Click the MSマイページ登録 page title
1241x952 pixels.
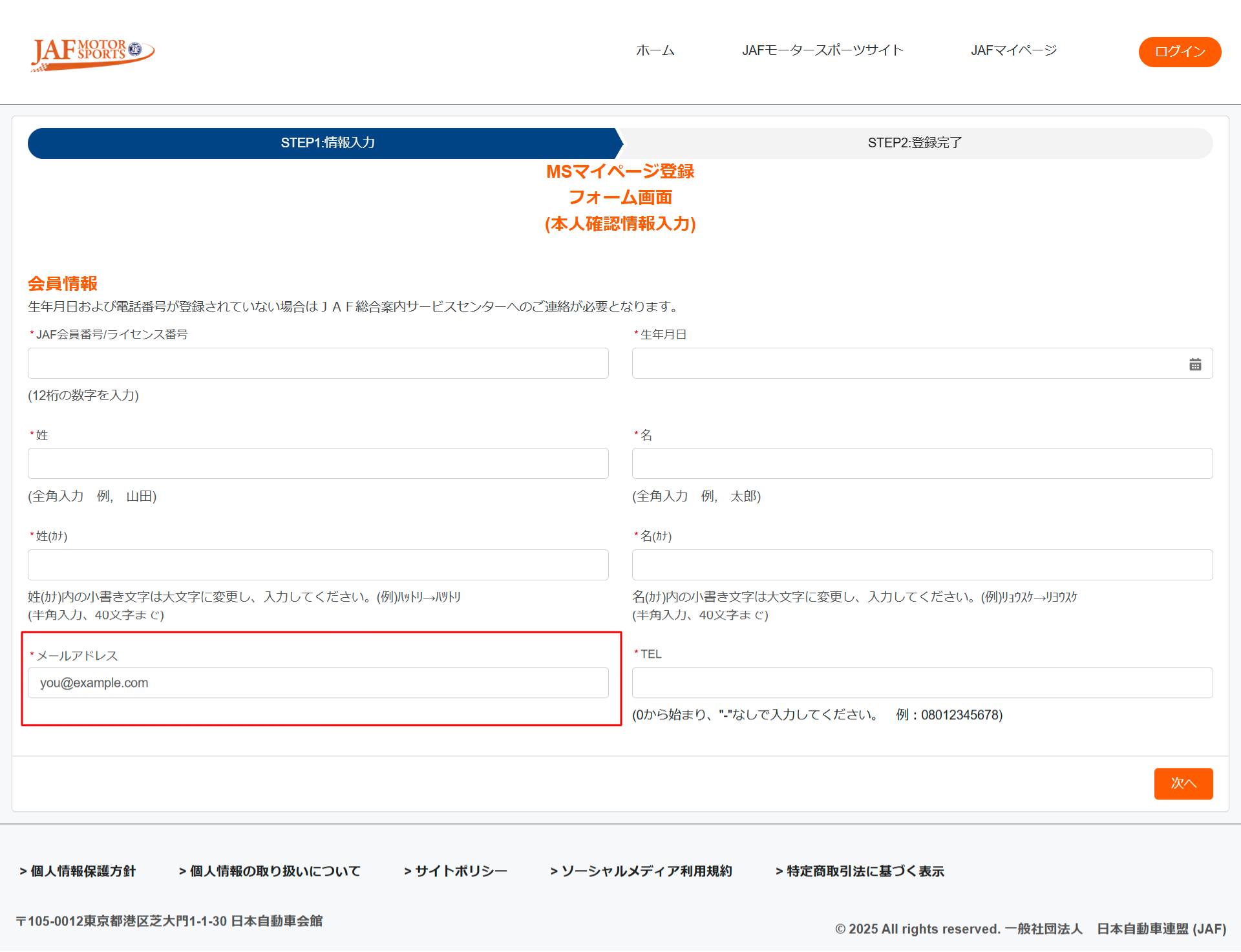click(x=620, y=171)
